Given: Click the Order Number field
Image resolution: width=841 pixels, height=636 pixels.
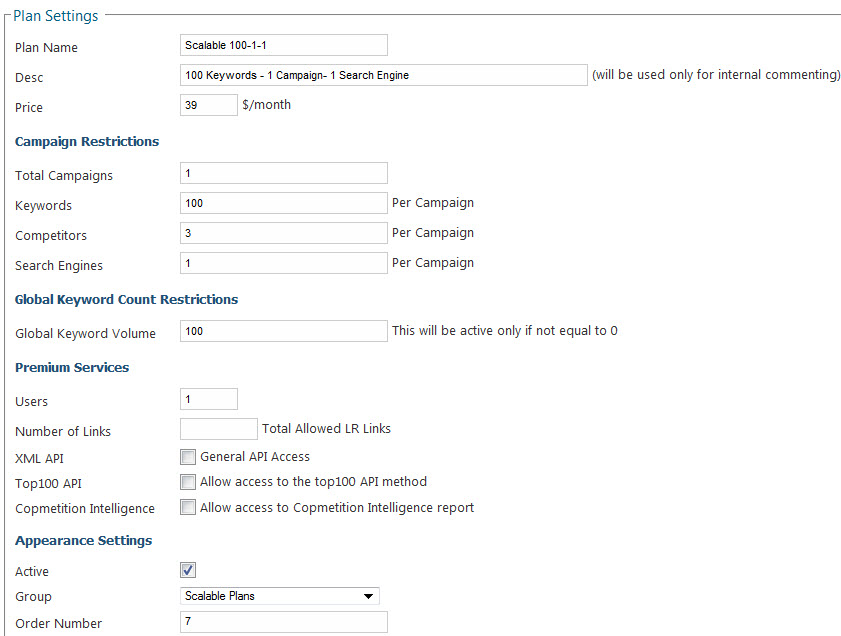Looking at the screenshot, I should click(x=283, y=622).
